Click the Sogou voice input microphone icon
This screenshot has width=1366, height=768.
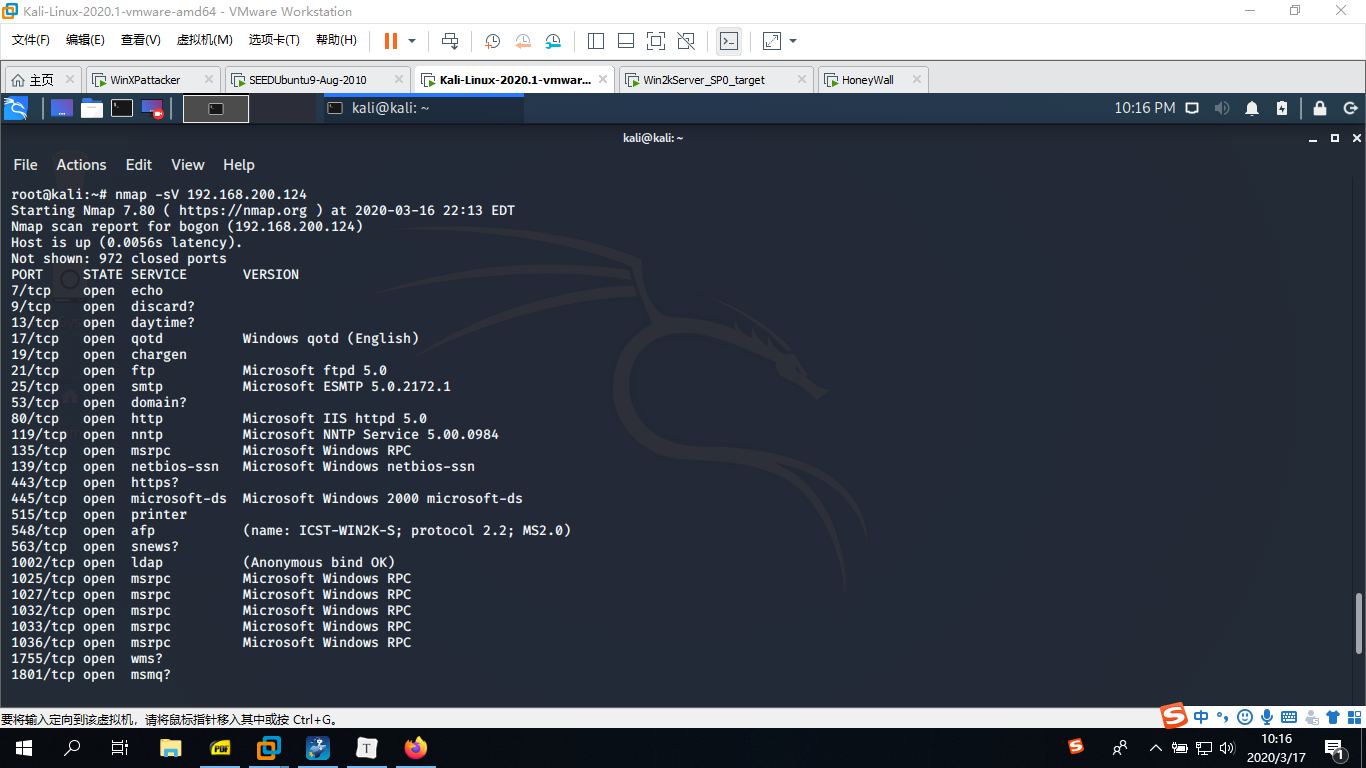click(x=1267, y=717)
